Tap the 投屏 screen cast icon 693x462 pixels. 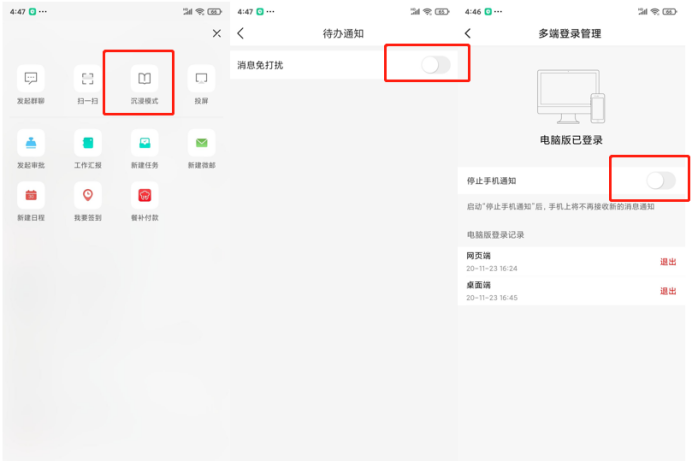(x=201, y=78)
